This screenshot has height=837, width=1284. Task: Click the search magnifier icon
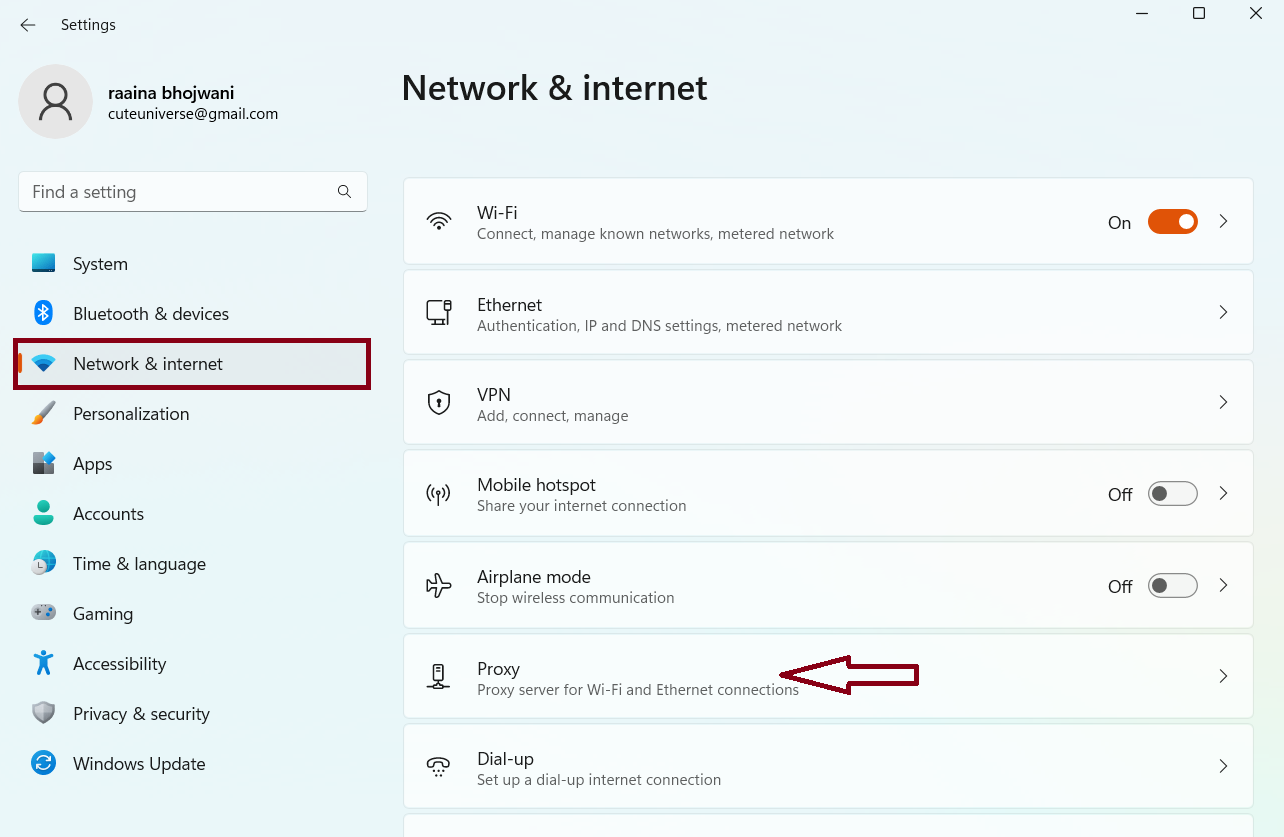[x=344, y=191]
